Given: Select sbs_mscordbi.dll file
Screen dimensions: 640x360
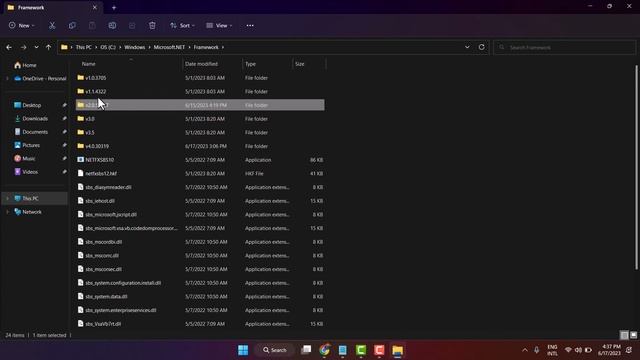Looking at the screenshot, I should [200, 242].
